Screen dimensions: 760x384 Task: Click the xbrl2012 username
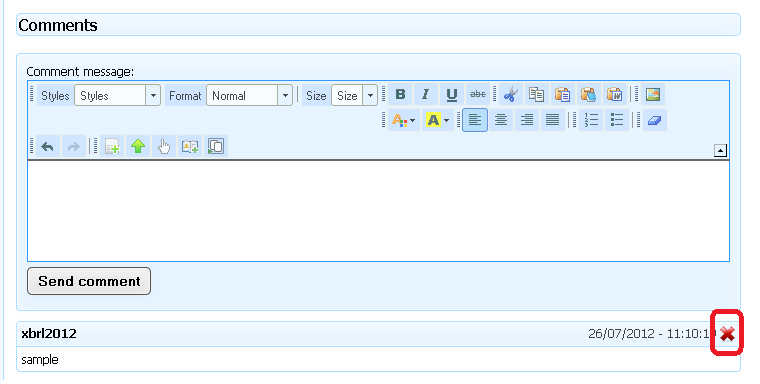49,334
